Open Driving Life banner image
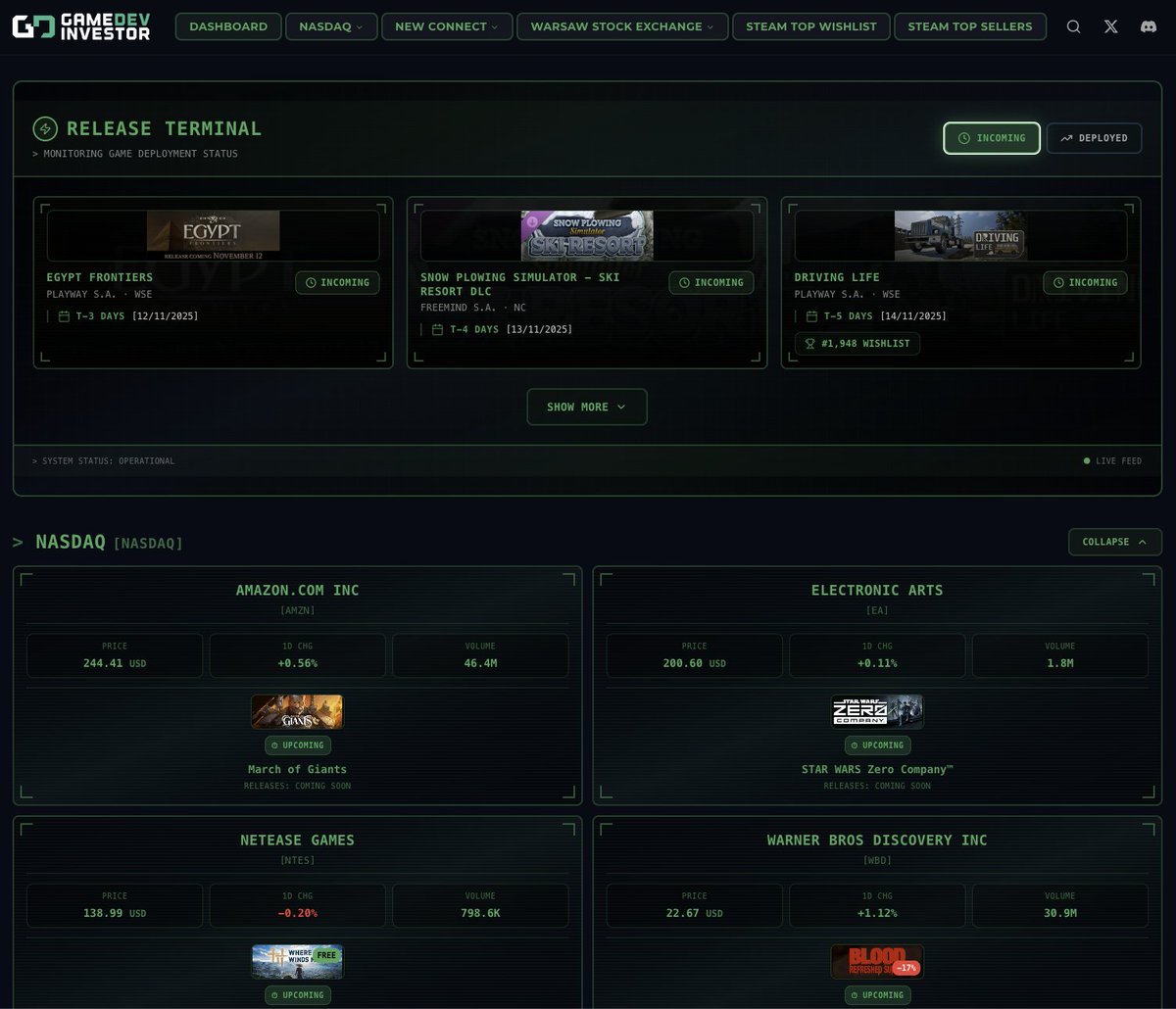The image size is (1176, 1009). coord(960,235)
